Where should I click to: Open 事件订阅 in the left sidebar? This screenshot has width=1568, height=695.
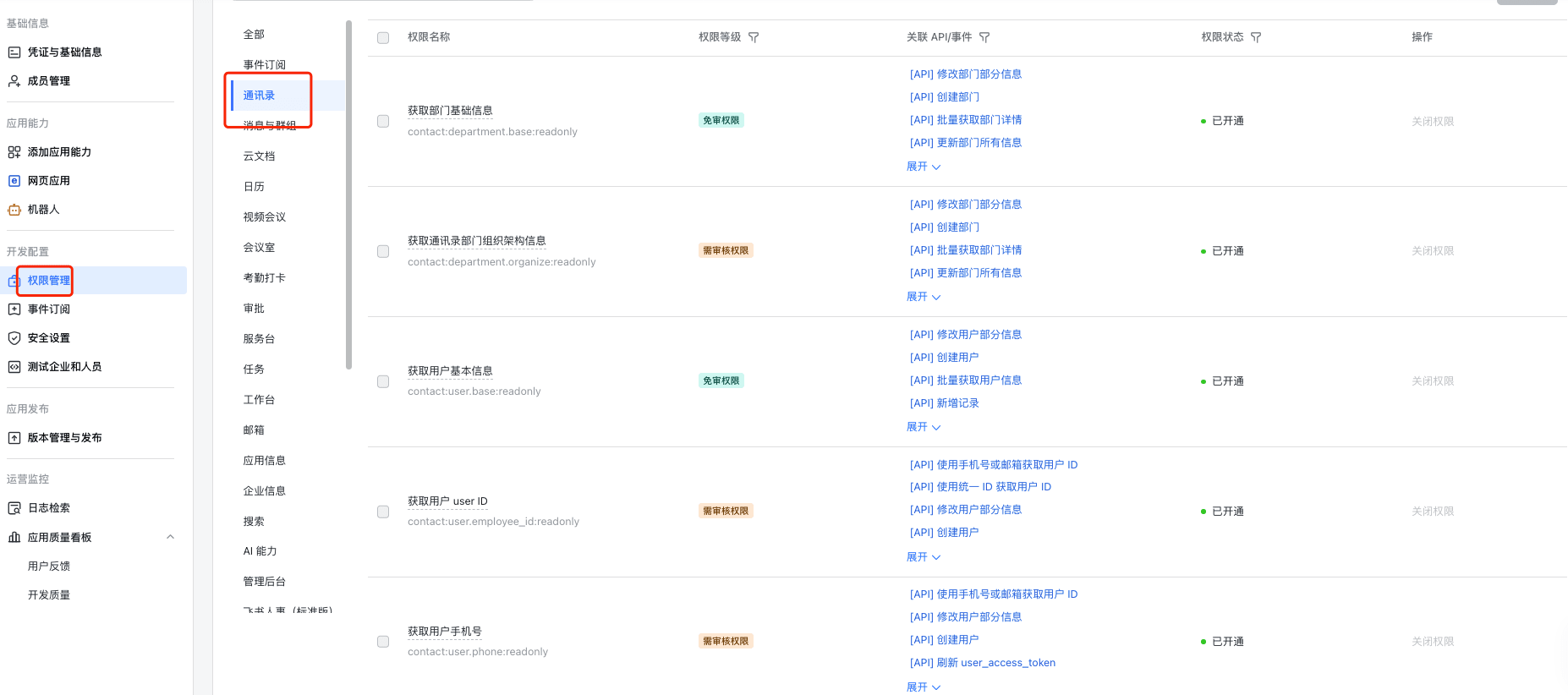click(49, 309)
